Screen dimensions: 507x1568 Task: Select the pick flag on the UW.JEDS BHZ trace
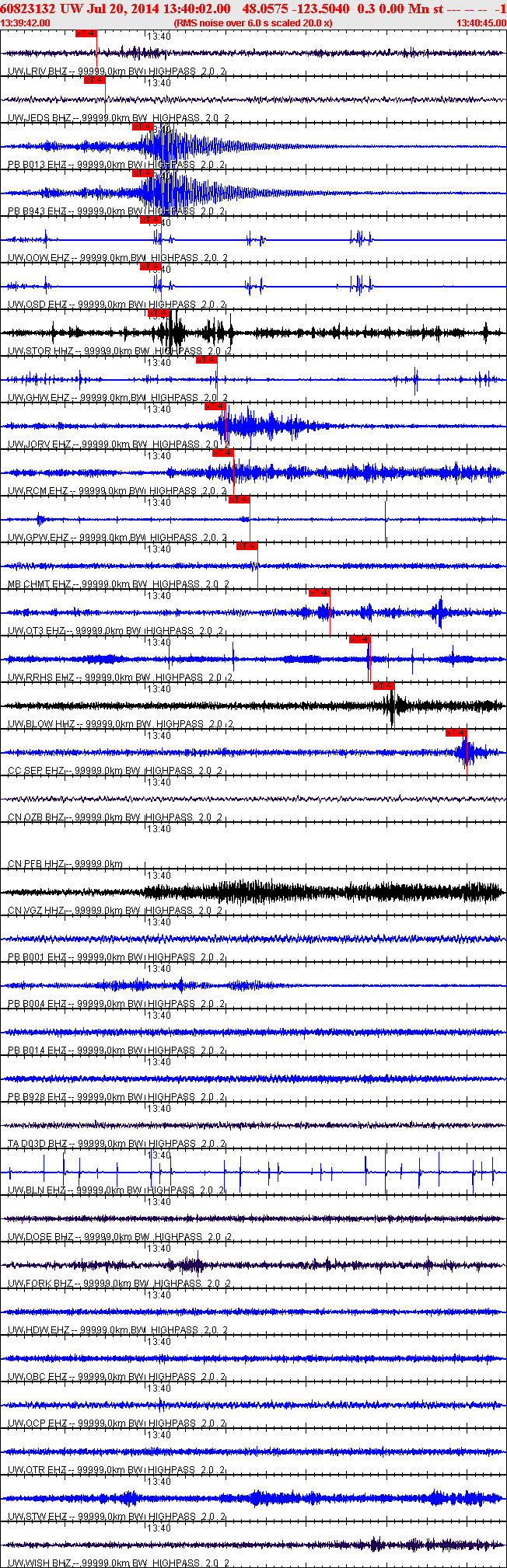pyautogui.click(x=95, y=80)
